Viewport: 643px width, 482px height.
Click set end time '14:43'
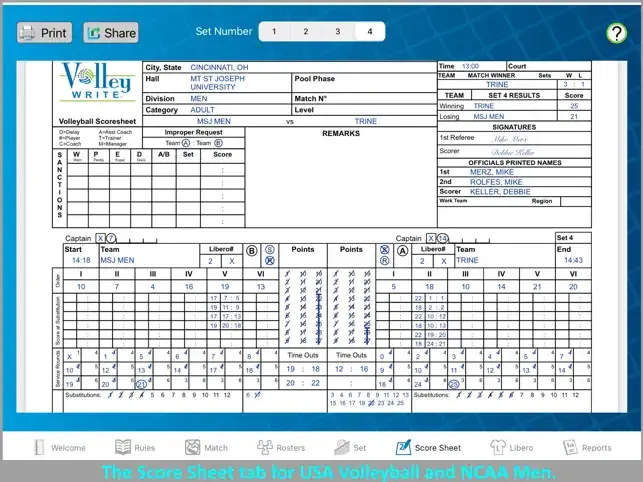(x=573, y=260)
